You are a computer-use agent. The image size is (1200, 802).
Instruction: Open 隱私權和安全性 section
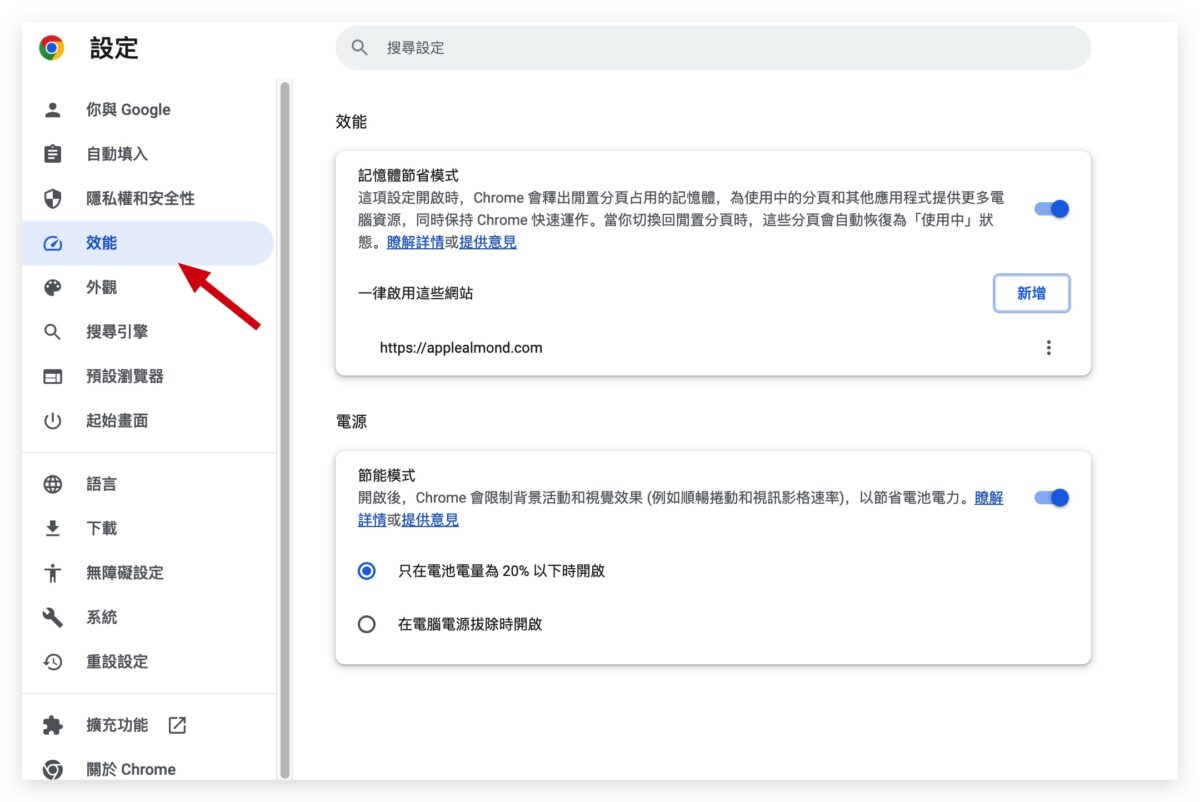pos(148,199)
